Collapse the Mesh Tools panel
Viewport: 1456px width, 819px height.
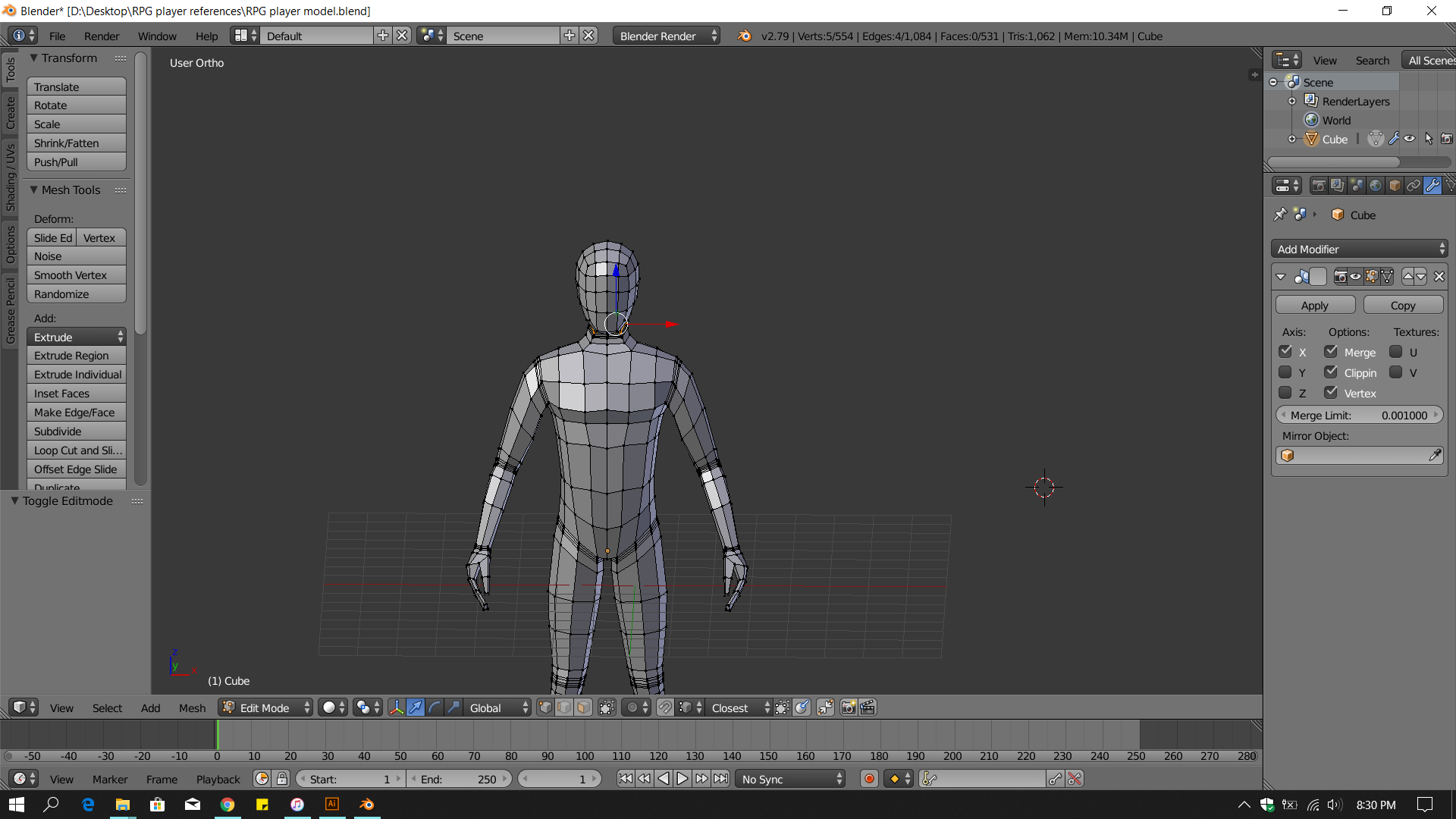[33, 190]
